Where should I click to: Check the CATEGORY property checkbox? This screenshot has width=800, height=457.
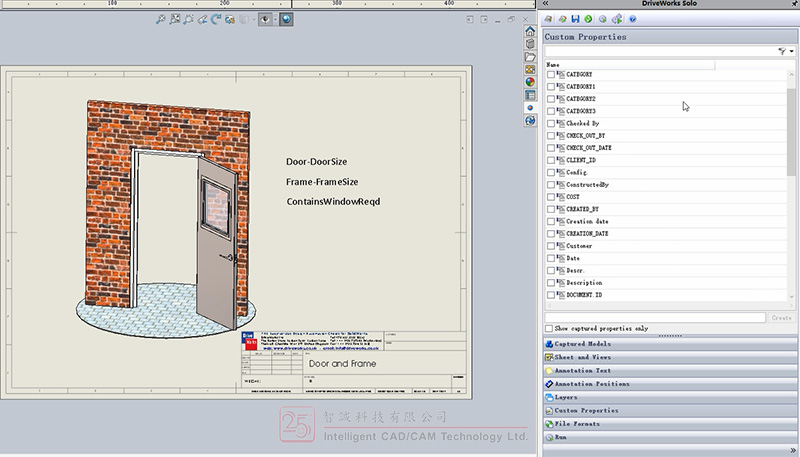point(550,75)
